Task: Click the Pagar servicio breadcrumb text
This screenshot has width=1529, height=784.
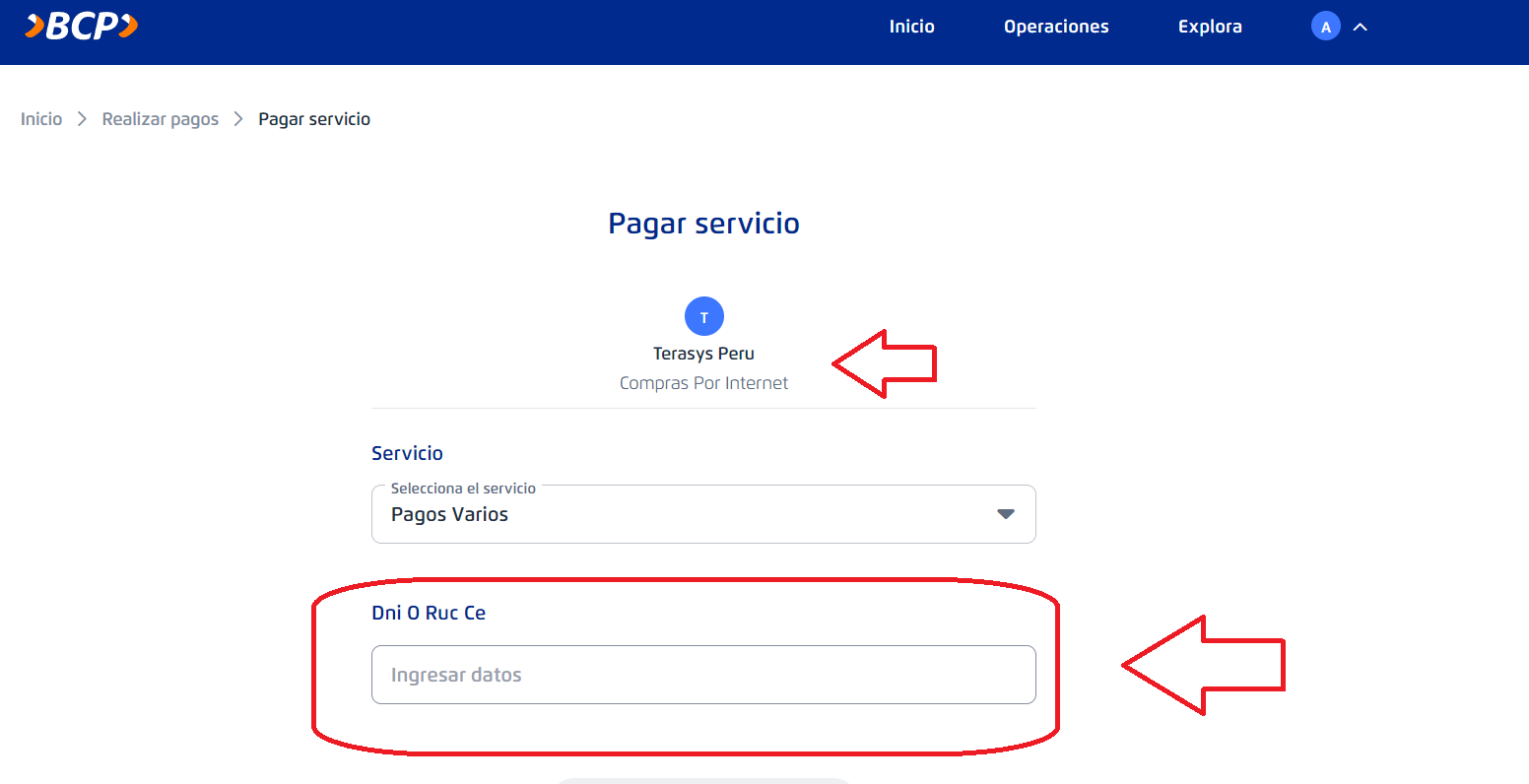Action: pos(314,119)
